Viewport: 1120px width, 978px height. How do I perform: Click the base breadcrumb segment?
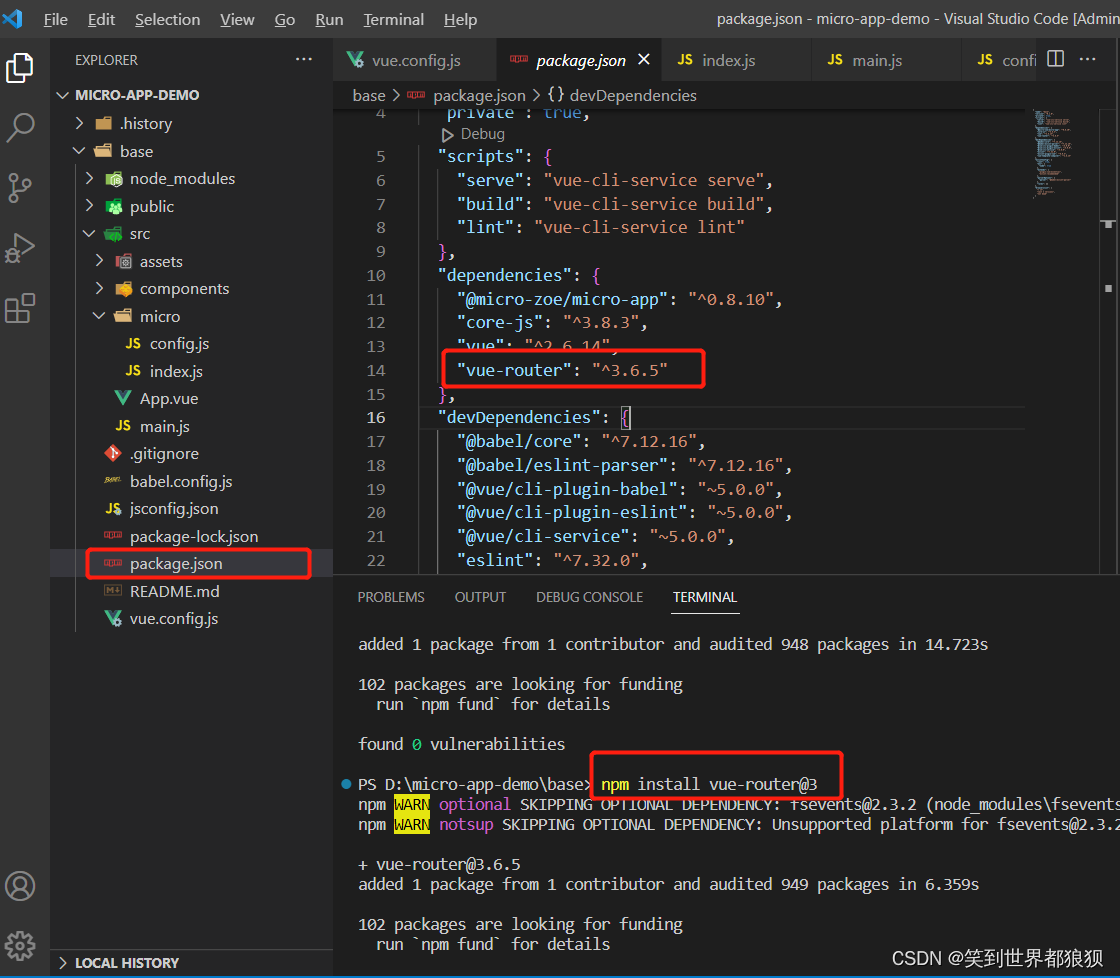[x=369, y=96]
